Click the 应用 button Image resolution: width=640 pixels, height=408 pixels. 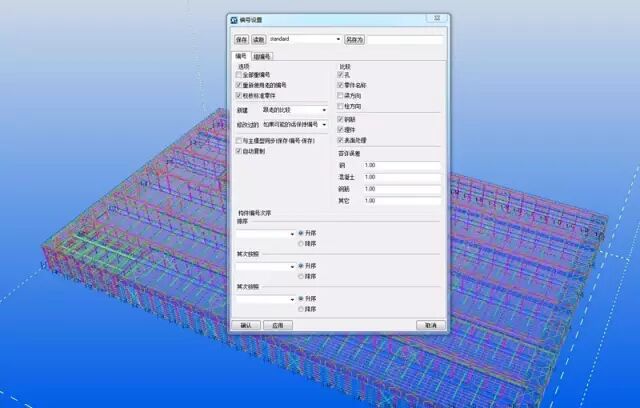point(278,325)
